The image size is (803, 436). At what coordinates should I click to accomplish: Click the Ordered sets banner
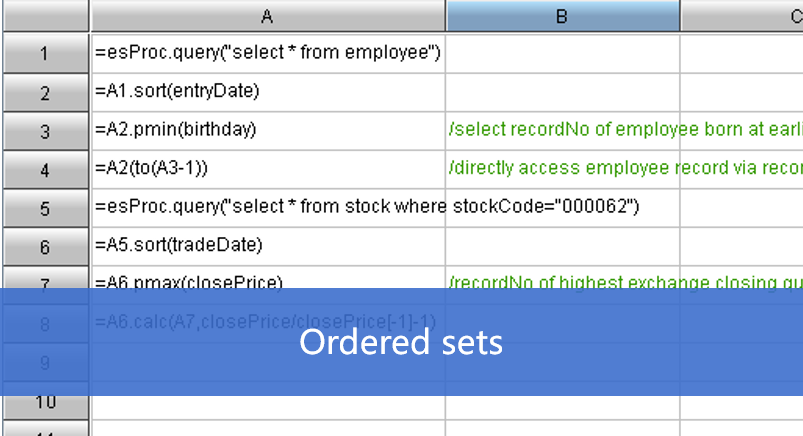coord(402,342)
